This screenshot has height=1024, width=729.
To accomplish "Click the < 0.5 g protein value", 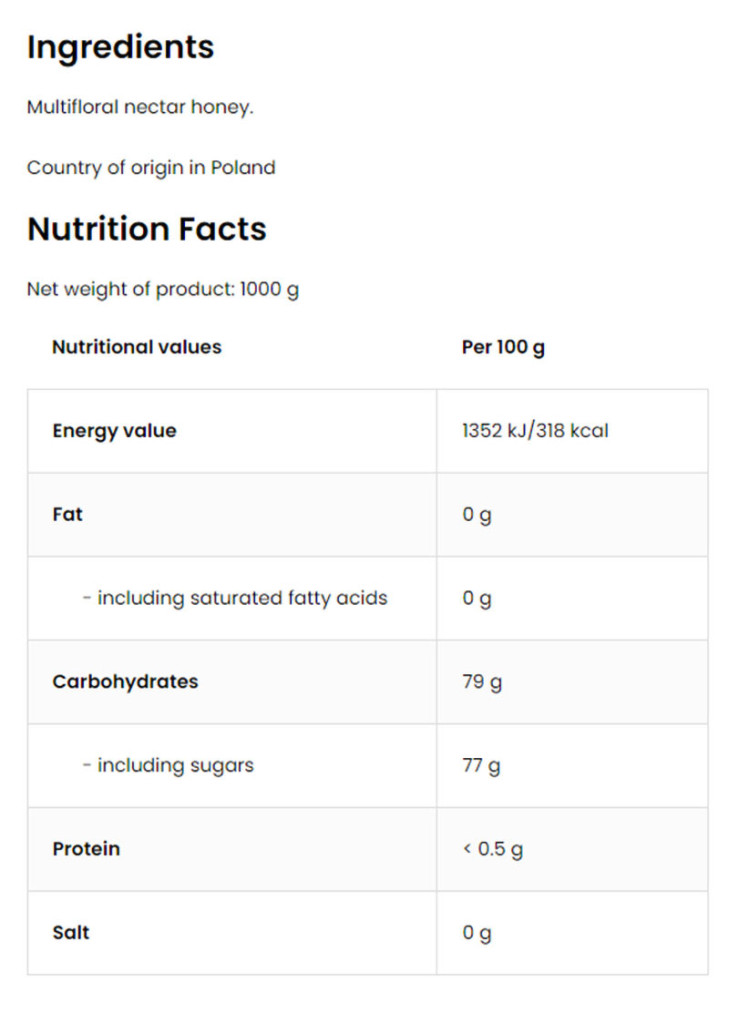I will click(x=493, y=849).
